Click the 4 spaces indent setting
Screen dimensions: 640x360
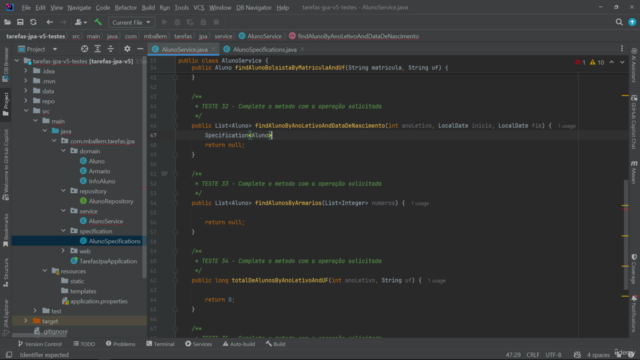pyautogui.click(x=598, y=355)
